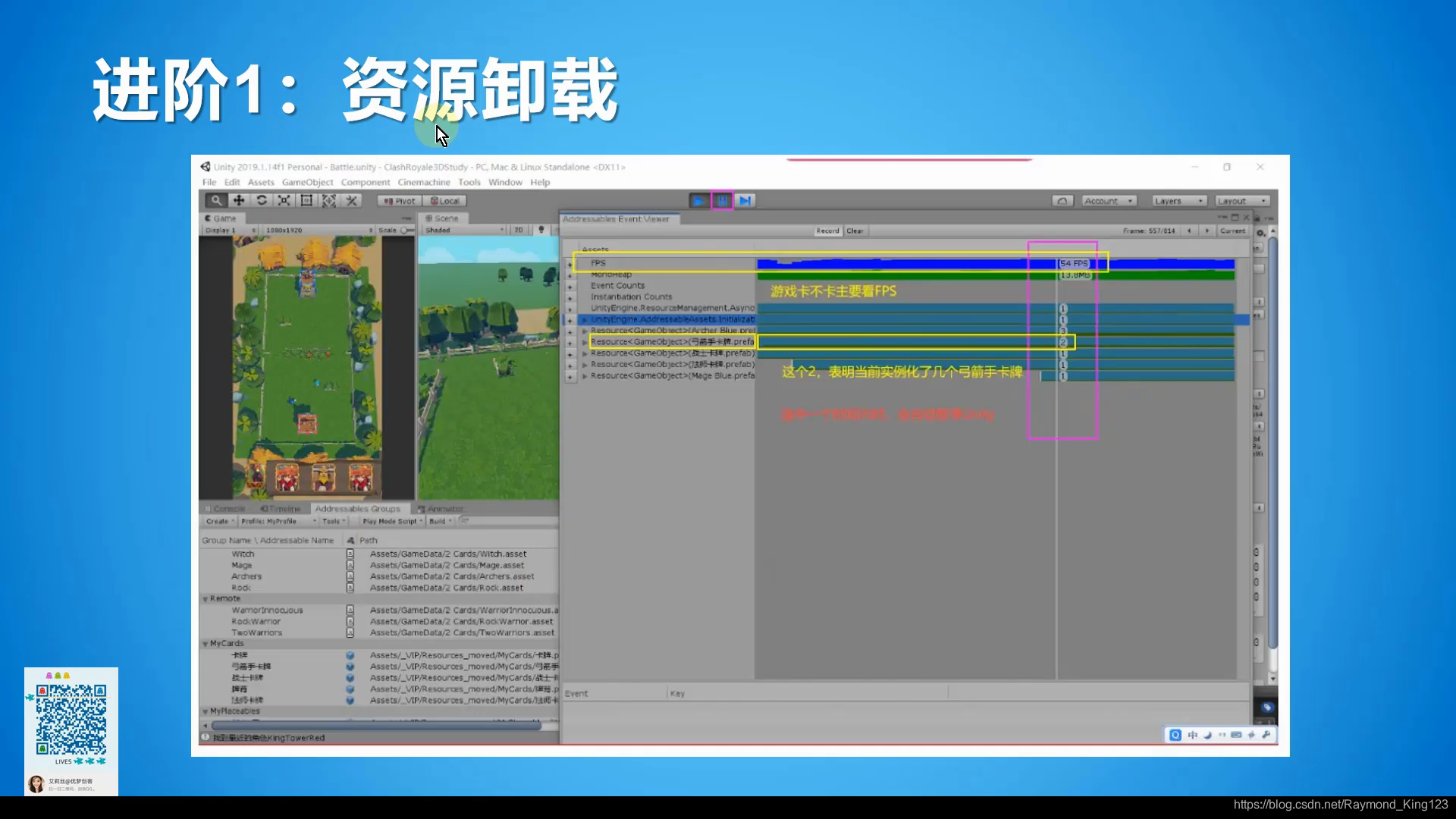This screenshot has width=1456, height=819.
Task: Click the Step frame button in Unity
Action: tap(745, 201)
